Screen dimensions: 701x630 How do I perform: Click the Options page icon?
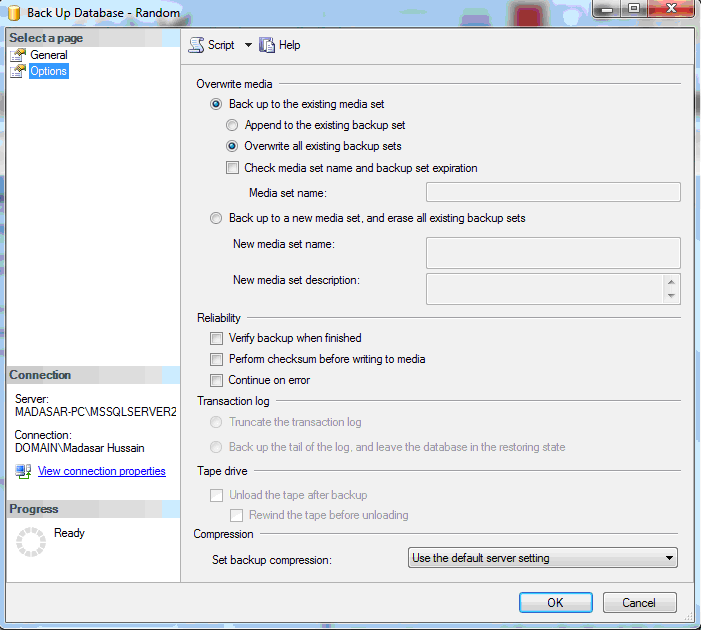click(x=18, y=71)
